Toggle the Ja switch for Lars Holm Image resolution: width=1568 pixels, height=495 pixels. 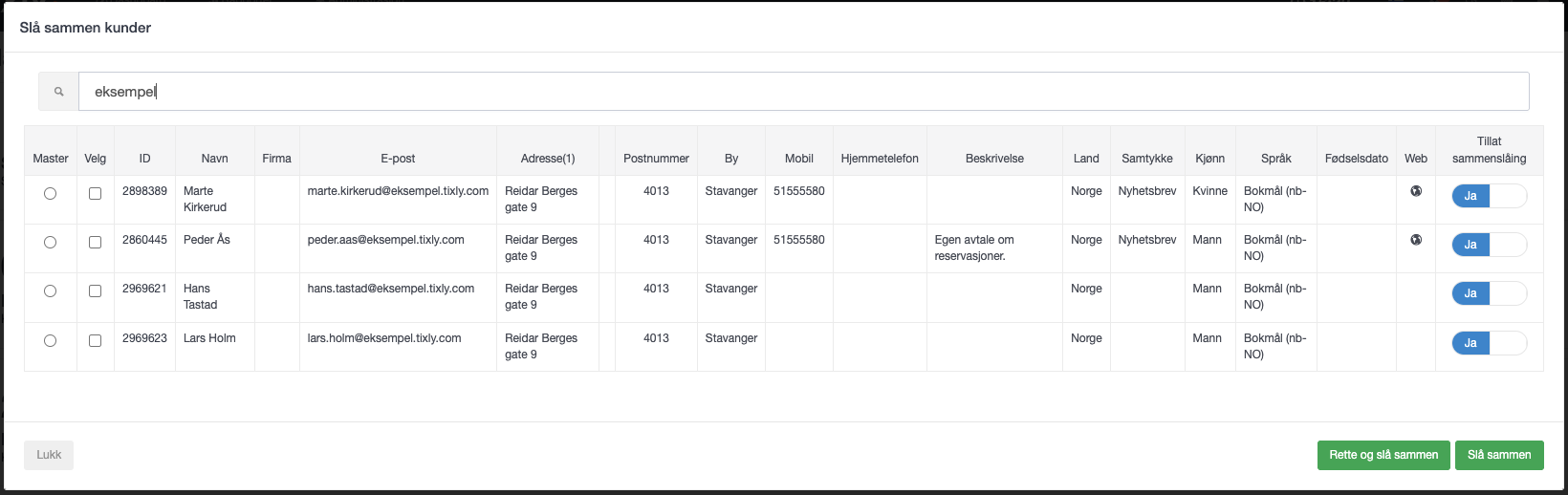coord(1489,343)
